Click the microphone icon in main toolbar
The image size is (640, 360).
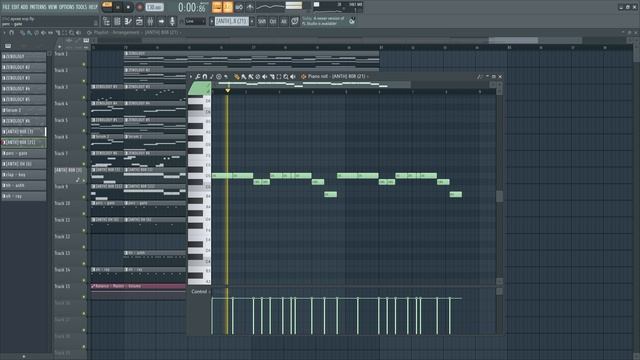[x=172, y=21]
